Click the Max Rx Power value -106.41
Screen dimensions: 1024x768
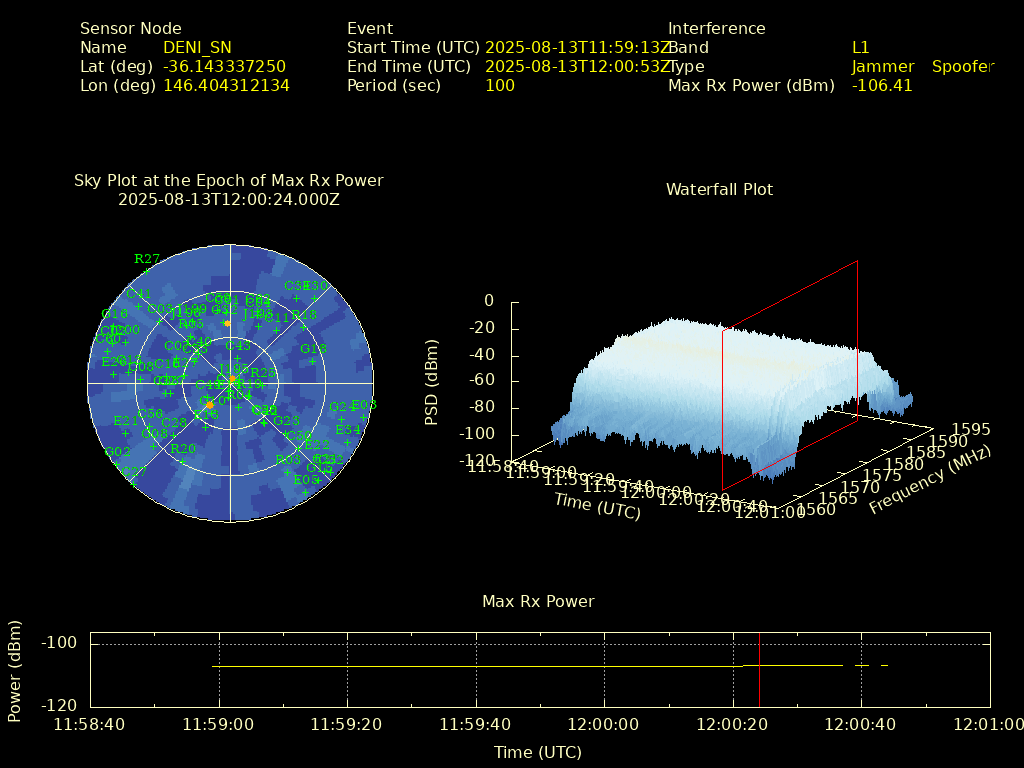click(881, 86)
